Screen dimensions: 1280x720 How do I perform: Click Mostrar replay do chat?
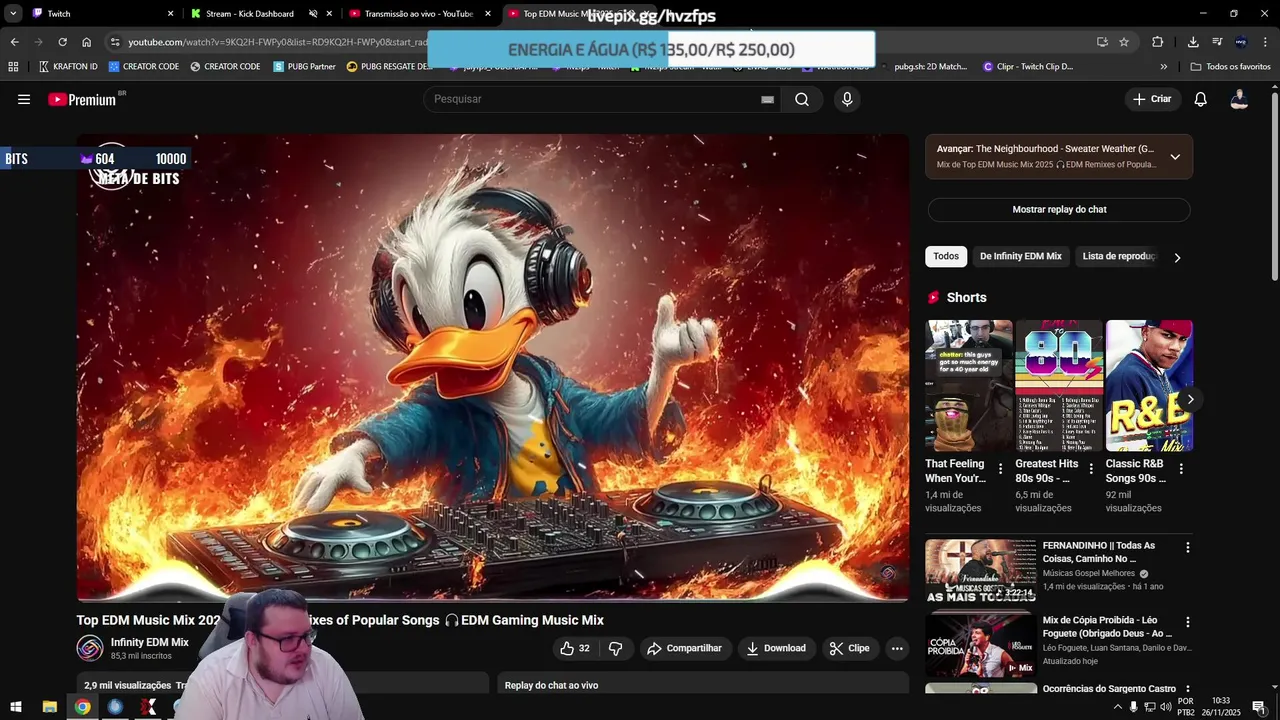[x=1059, y=209]
